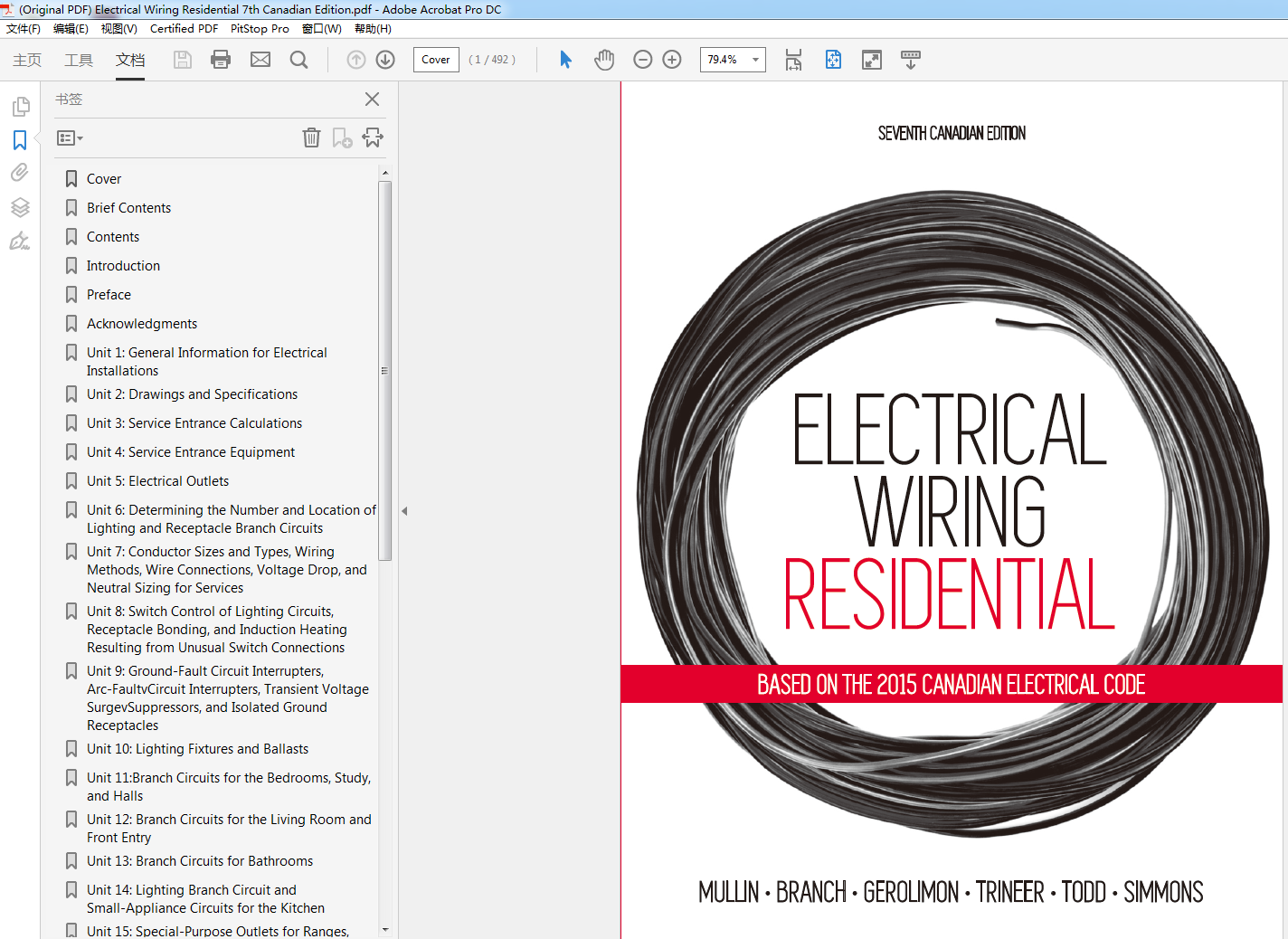Open Unit 6 bookmark on branch circuits
Screen dimensions: 1288x939
[x=232, y=519]
